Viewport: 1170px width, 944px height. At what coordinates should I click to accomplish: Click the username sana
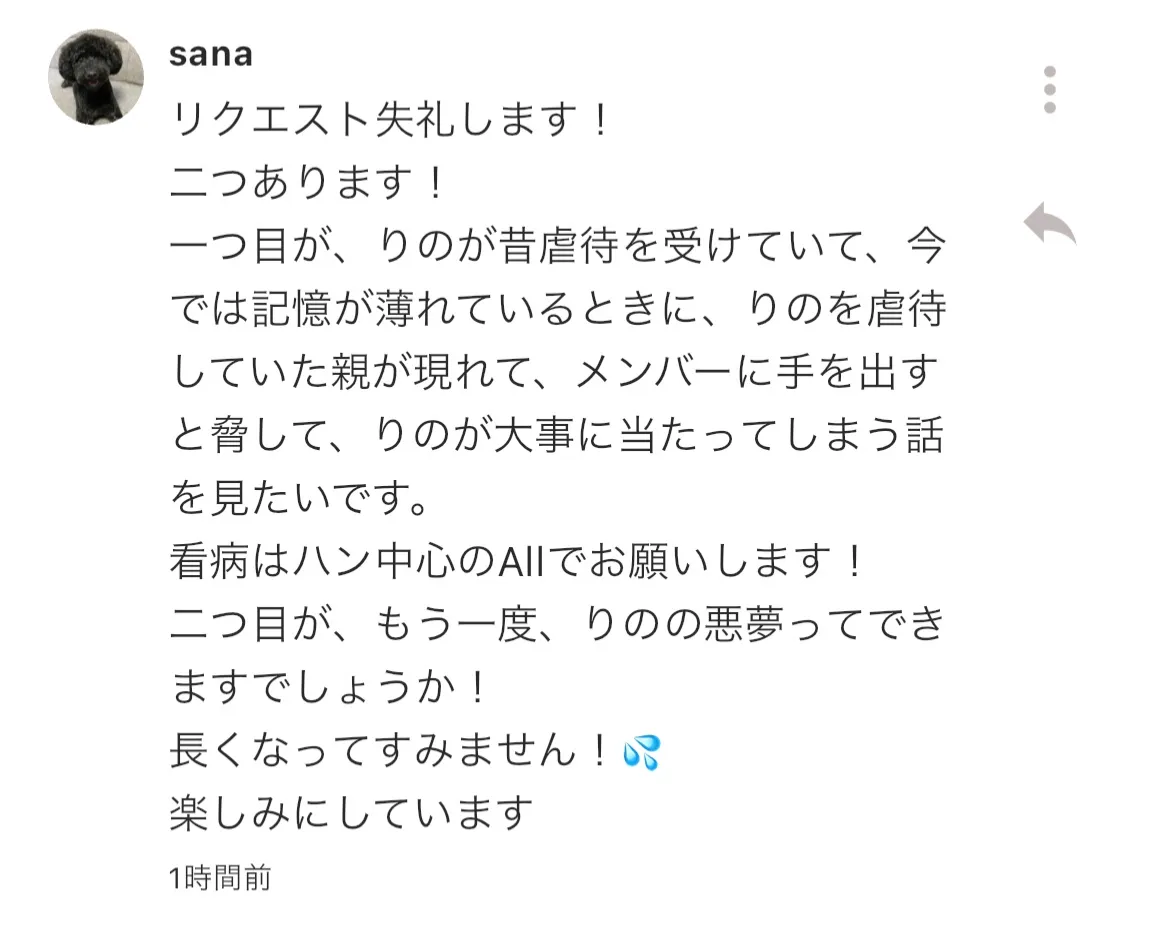tap(210, 54)
